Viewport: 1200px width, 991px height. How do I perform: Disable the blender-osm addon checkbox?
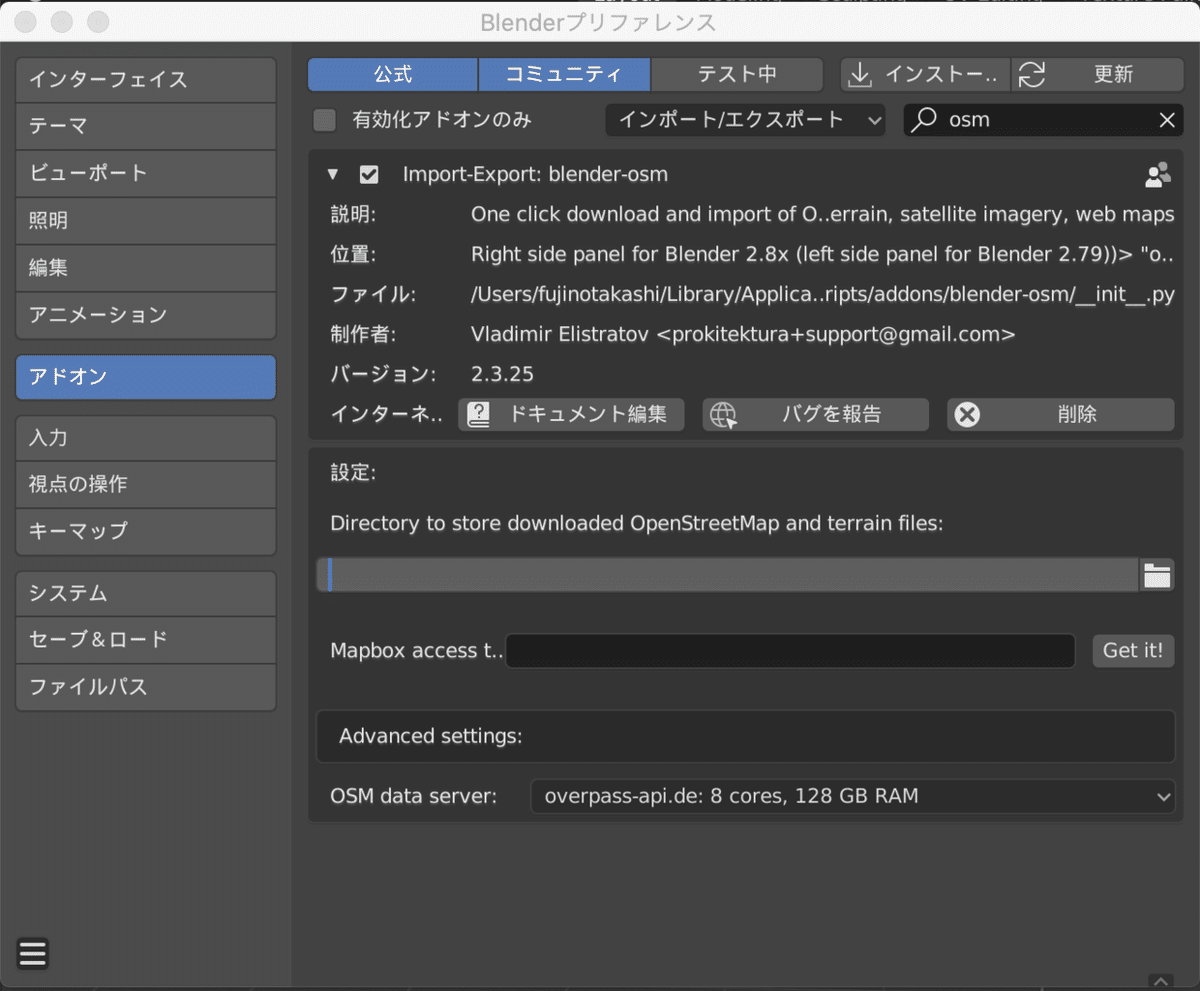(x=369, y=175)
